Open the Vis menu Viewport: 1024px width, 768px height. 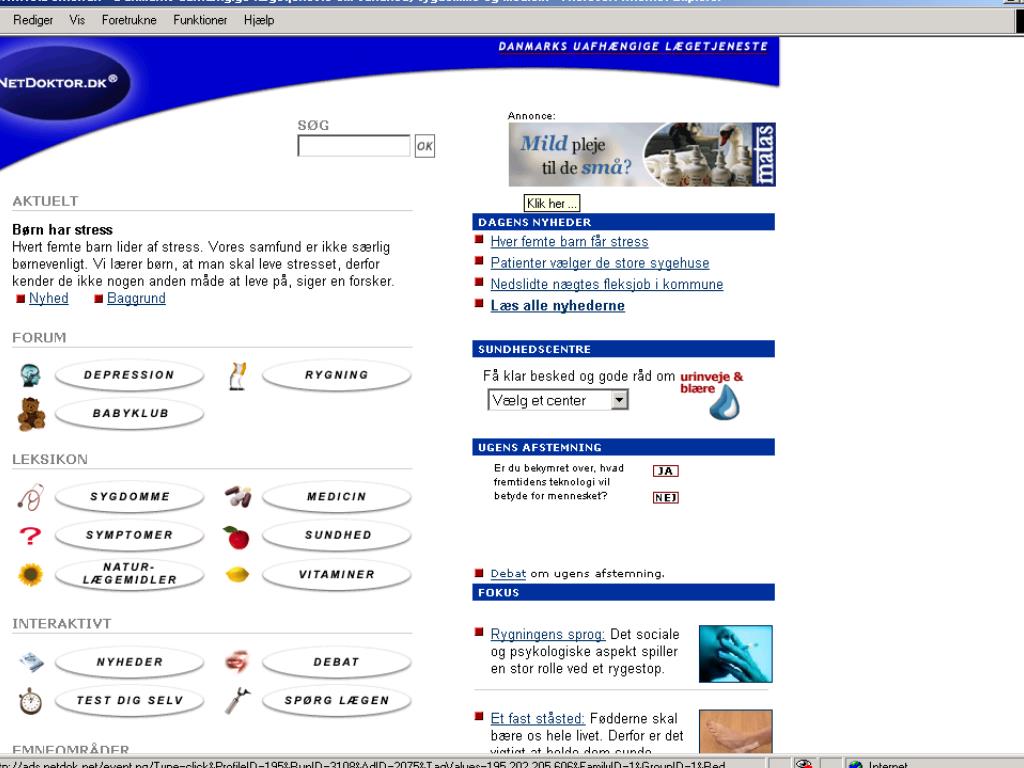(77, 20)
